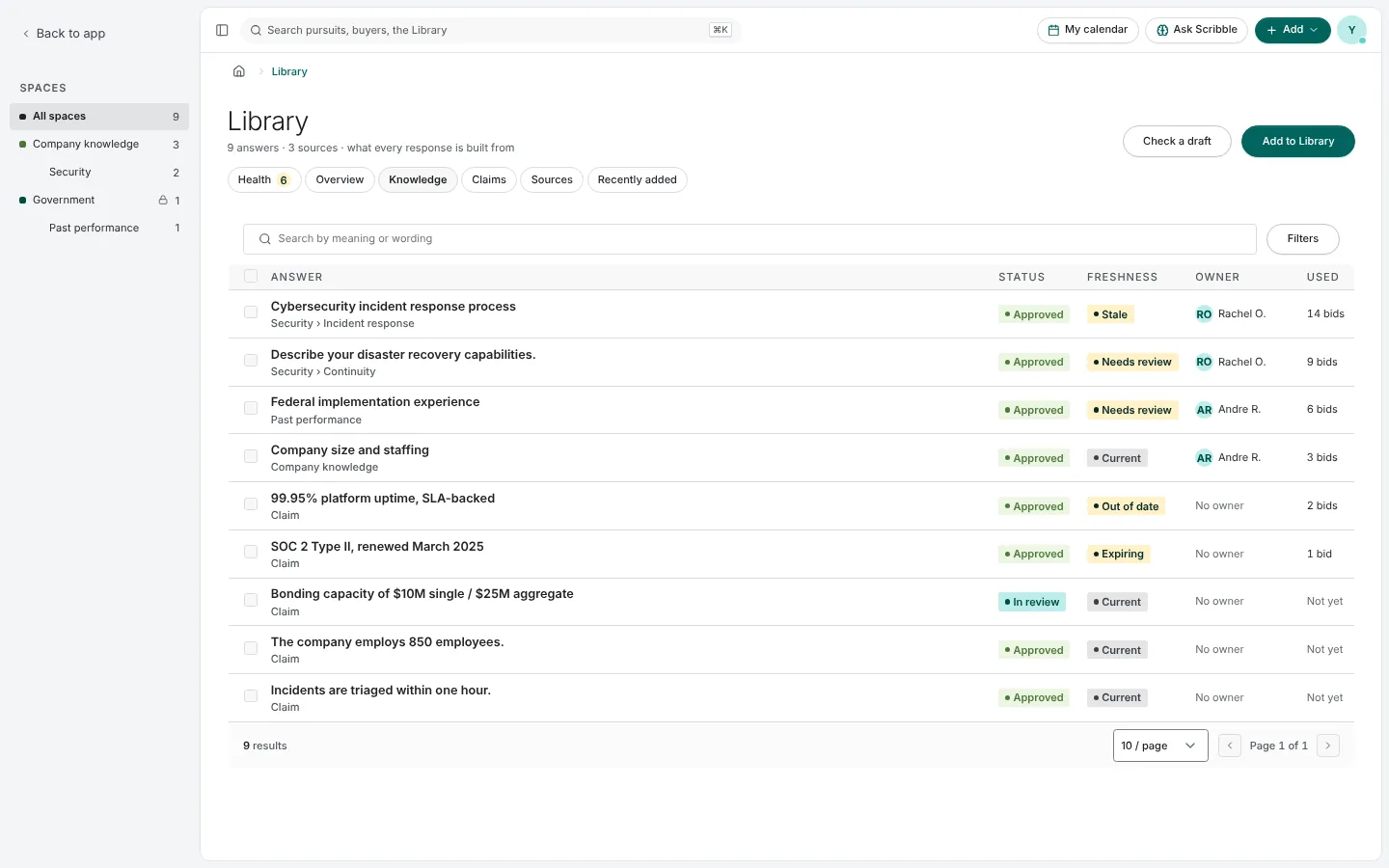The image size is (1389, 868).
Task: Open the Add dropdown menu
Action: coord(1293,30)
